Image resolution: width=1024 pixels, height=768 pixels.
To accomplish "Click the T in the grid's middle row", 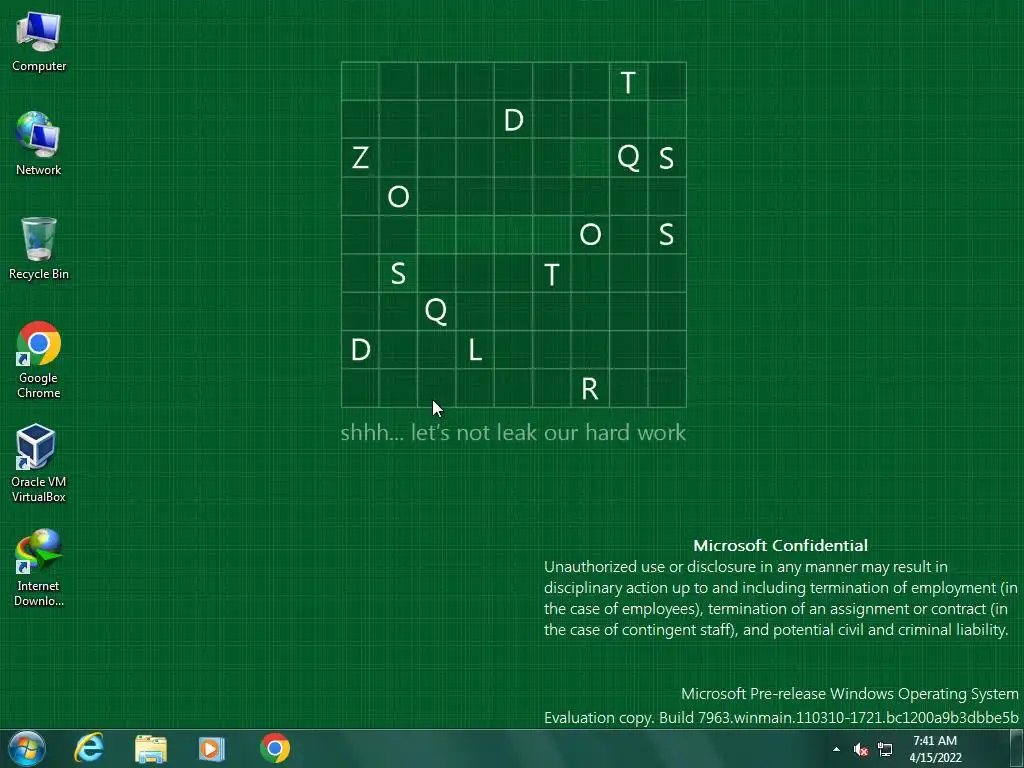I will [x=552, y=274].
